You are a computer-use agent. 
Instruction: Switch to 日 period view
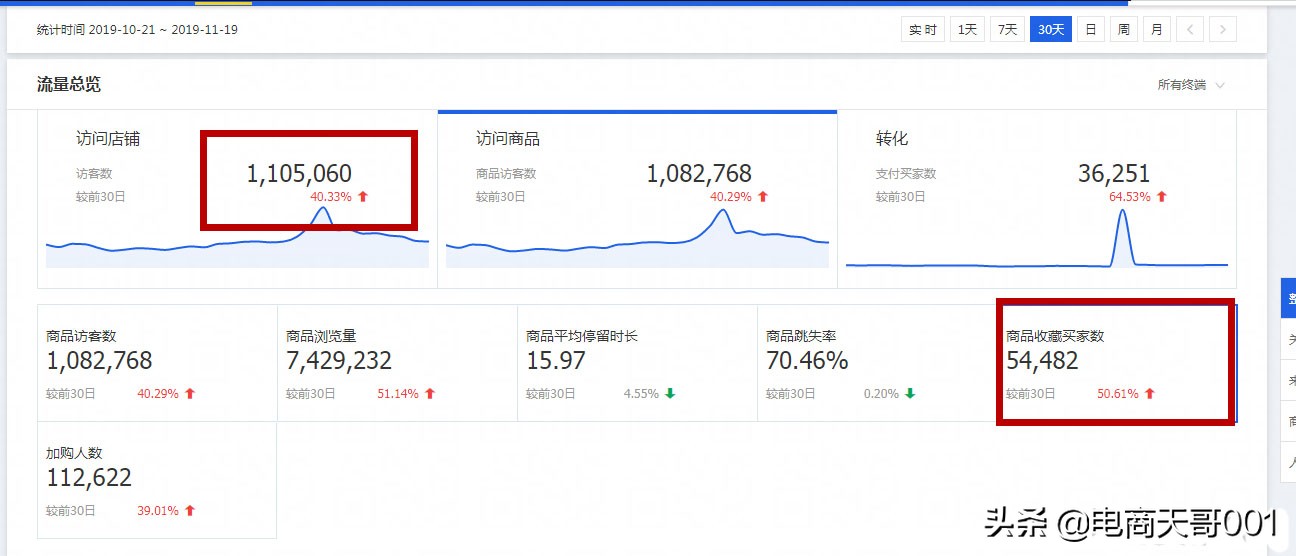(x=1091, y=29)
